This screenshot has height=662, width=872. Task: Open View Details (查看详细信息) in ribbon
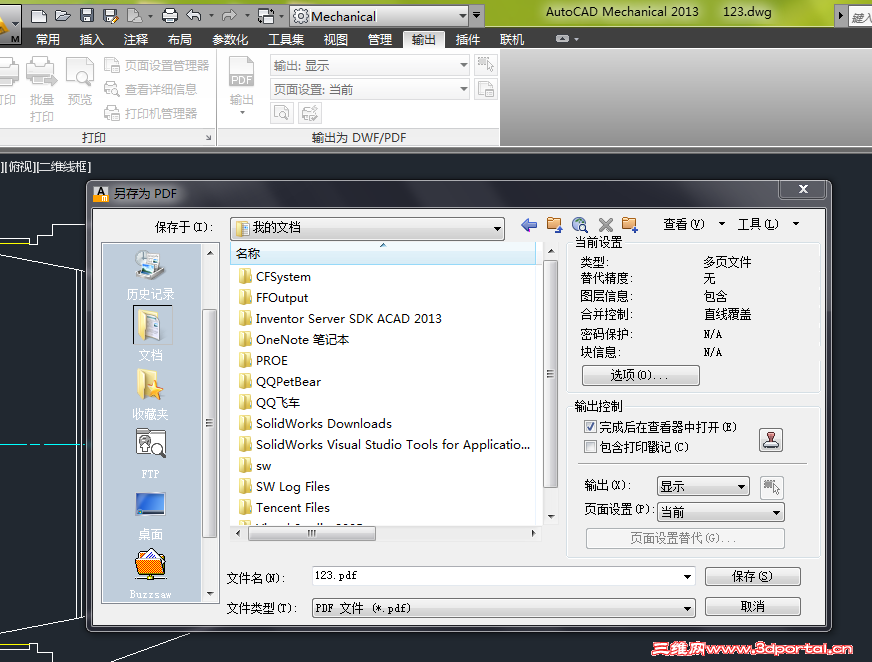(150, 89)
